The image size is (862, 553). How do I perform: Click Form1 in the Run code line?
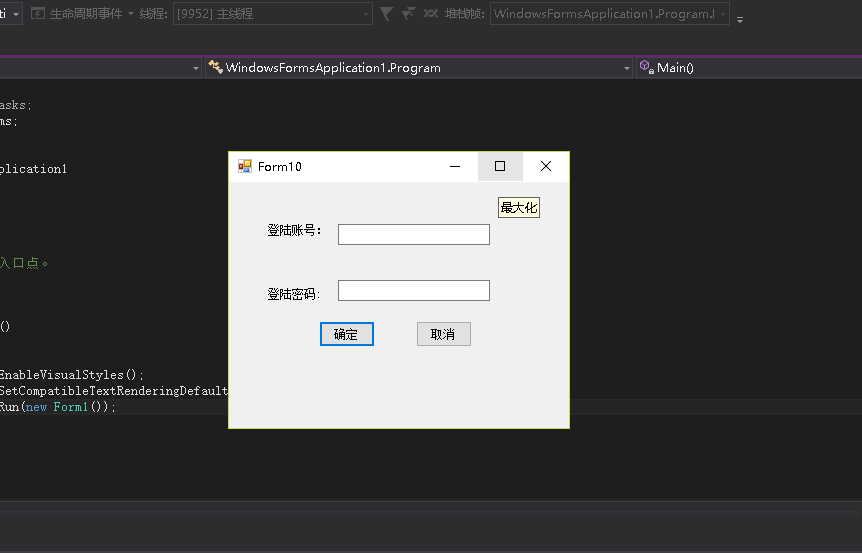click(x=70, y=407)
